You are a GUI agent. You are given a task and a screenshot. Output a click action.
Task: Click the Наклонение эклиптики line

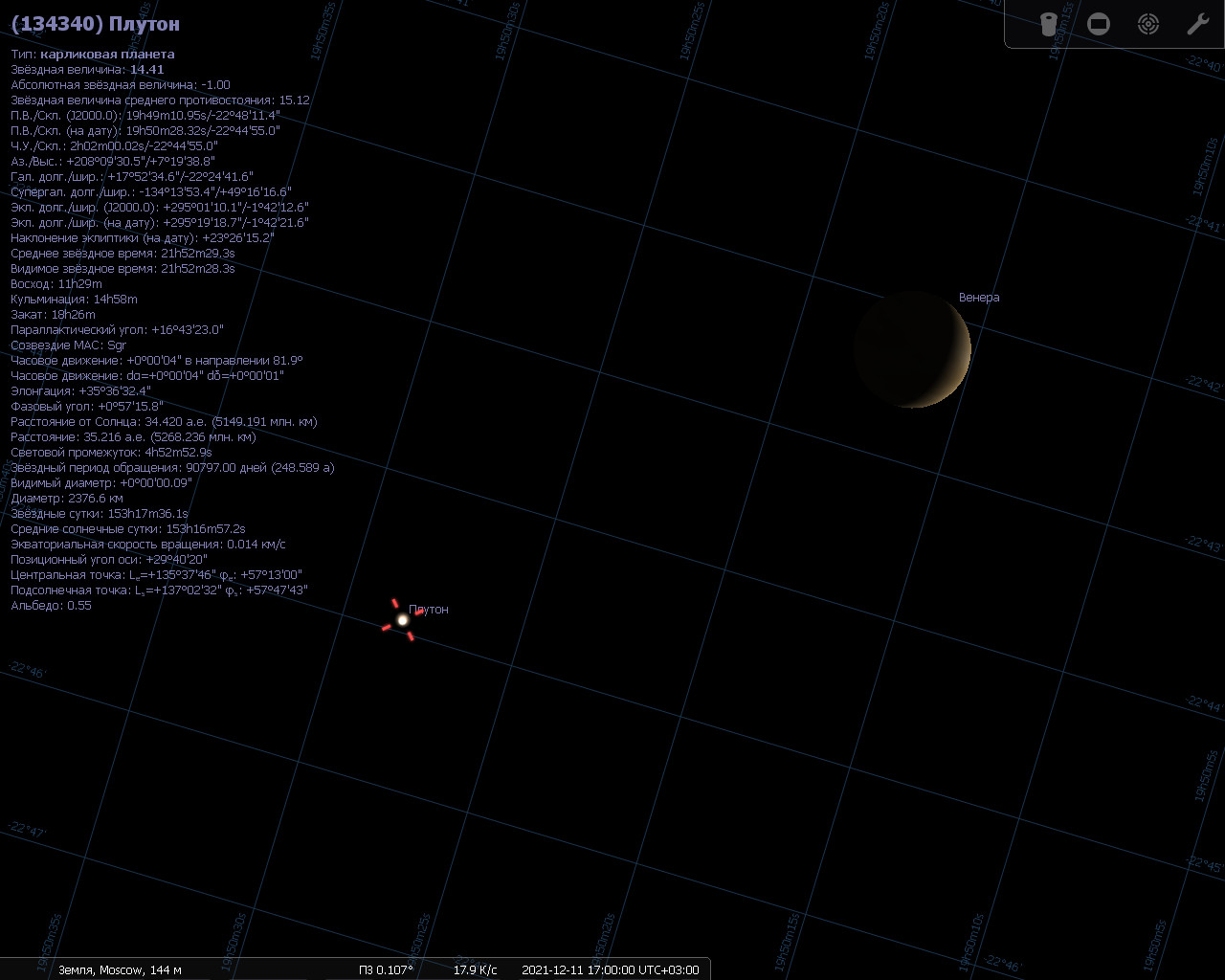[x=143, y=238]
